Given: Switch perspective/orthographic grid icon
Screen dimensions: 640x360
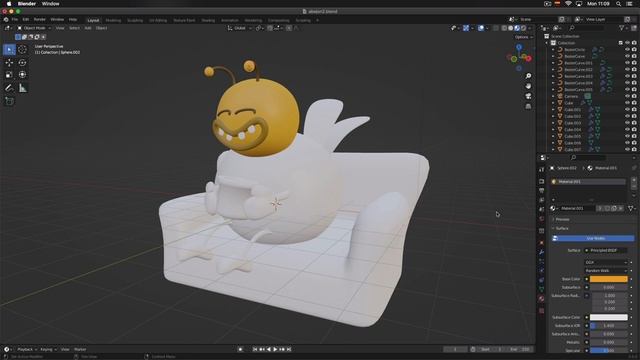Looking at the screenshot, I should [528, 107].
